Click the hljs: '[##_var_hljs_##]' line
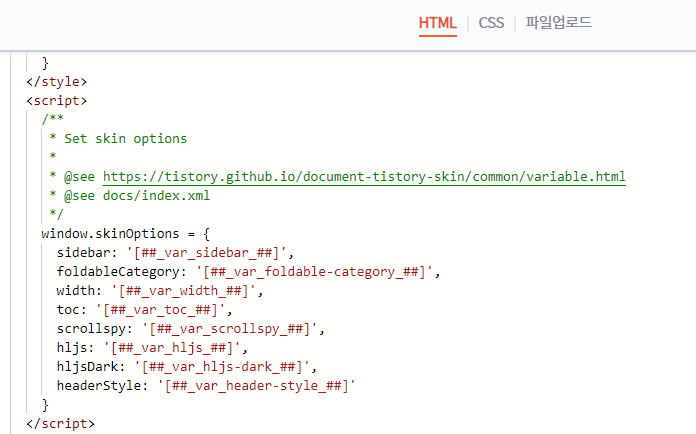 pyautogui.click(x=152, y=347)
